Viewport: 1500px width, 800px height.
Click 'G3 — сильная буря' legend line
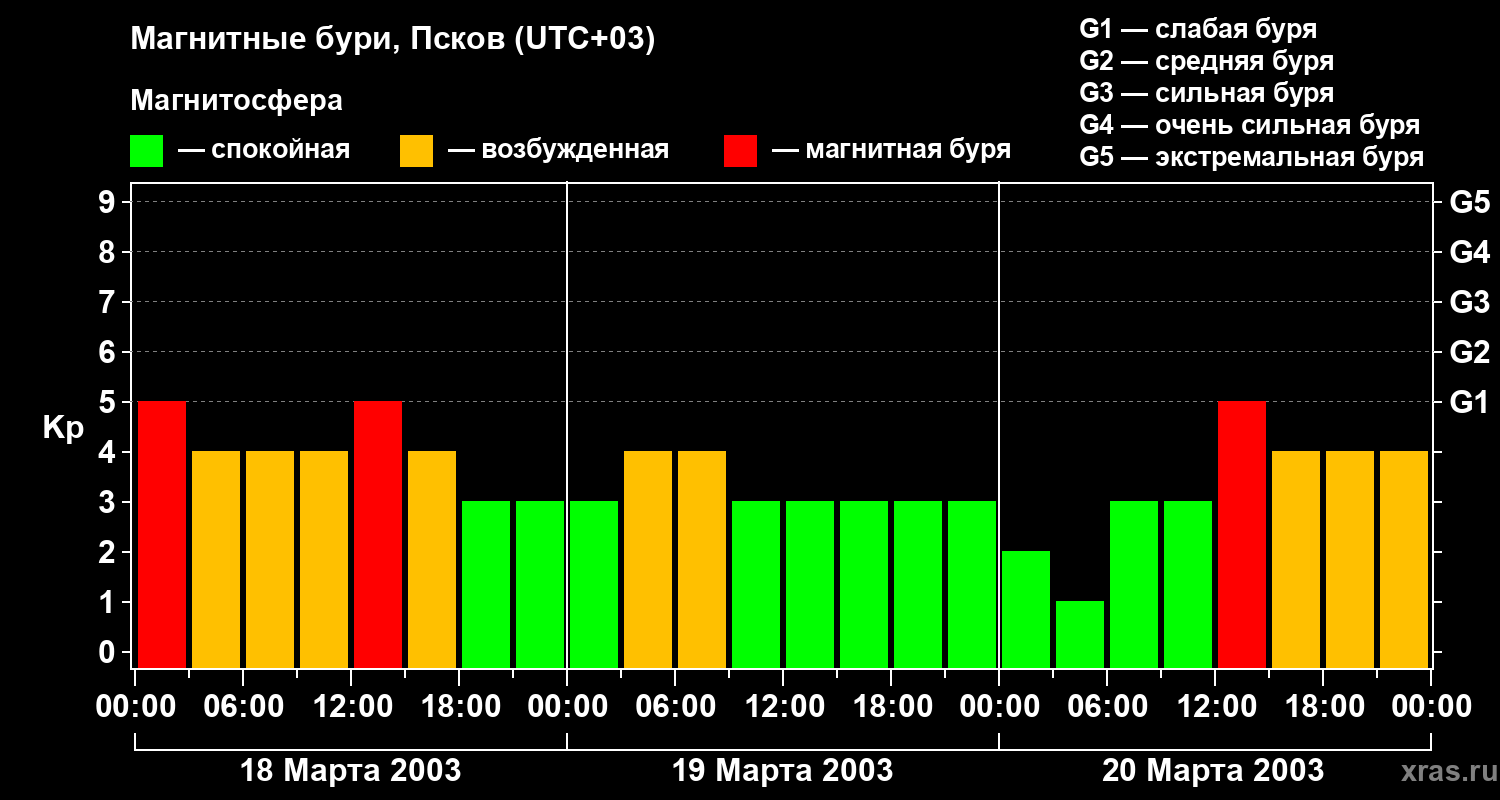[x=1206, y=93]
